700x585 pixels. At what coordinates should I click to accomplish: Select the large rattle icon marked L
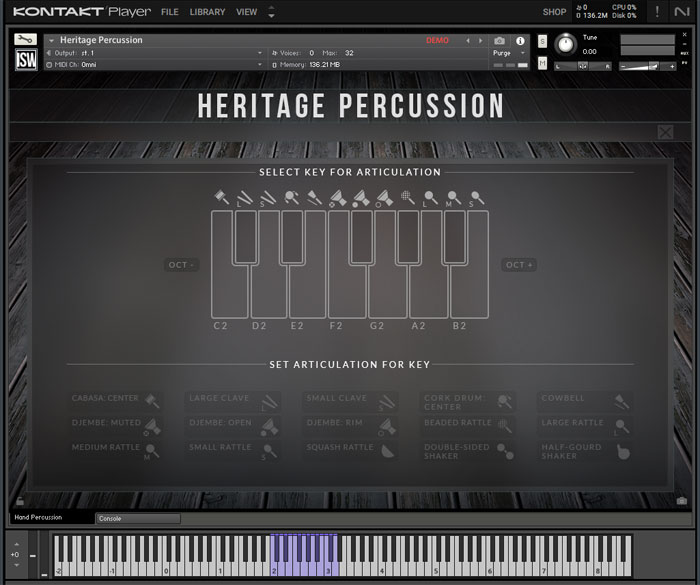pos(431,198)
